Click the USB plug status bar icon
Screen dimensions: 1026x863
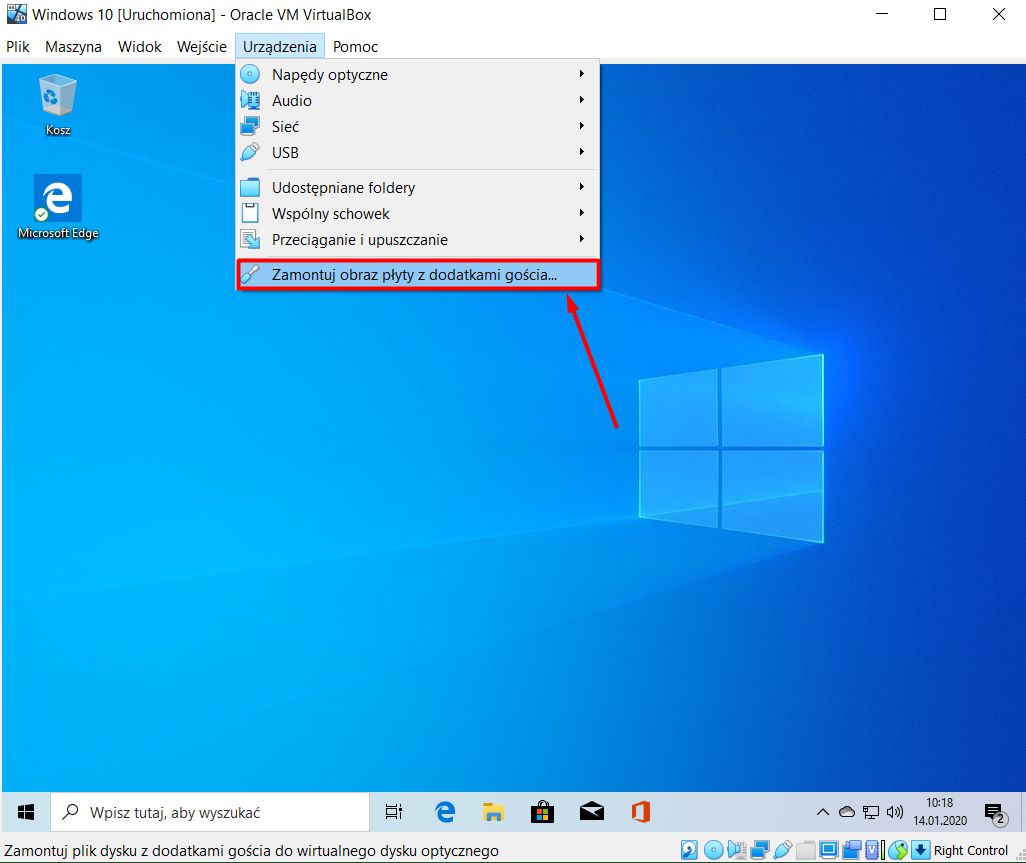[x=783, y=850]
